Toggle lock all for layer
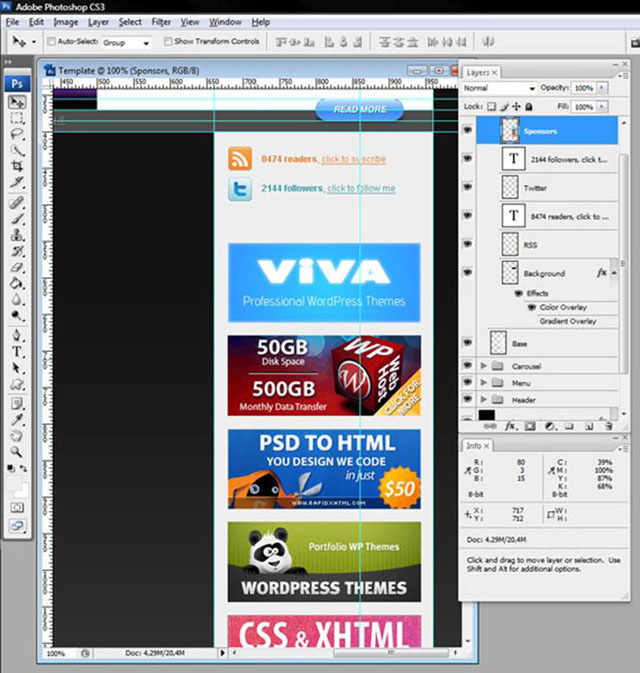Viewport: 640px width, 673px height. [529, 106]
